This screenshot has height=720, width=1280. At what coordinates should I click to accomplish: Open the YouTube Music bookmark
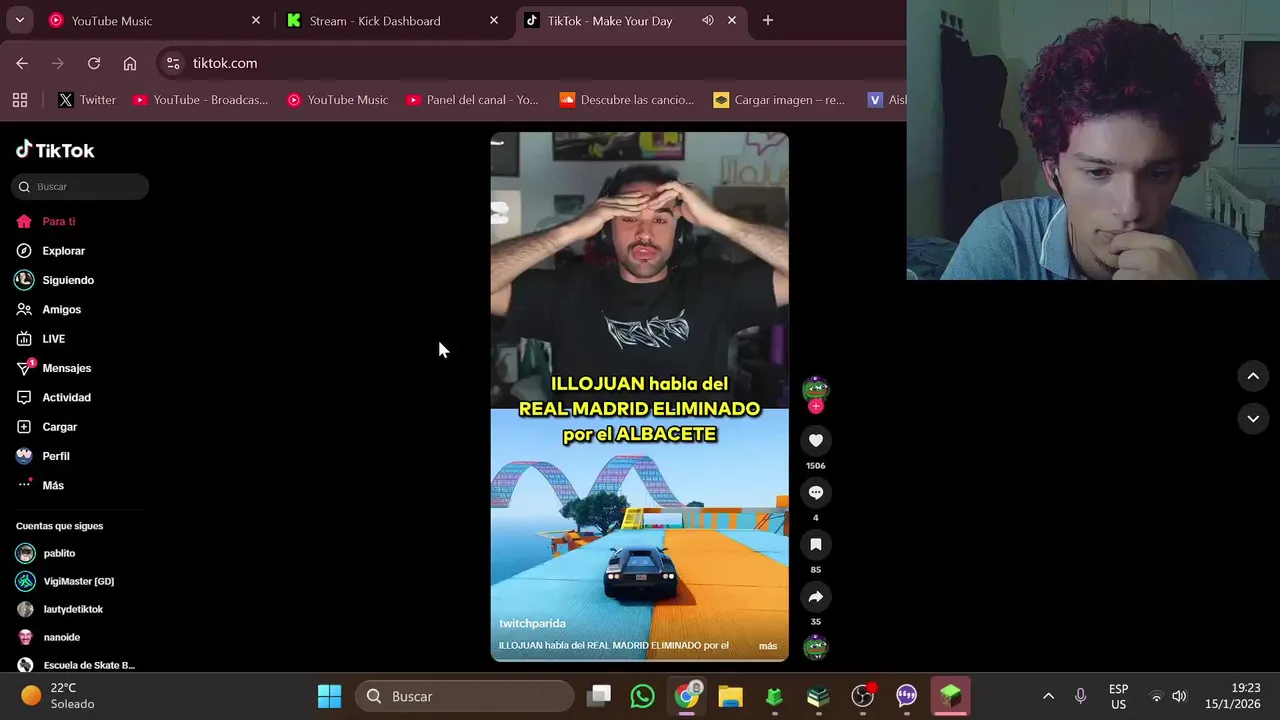[338, 100]
